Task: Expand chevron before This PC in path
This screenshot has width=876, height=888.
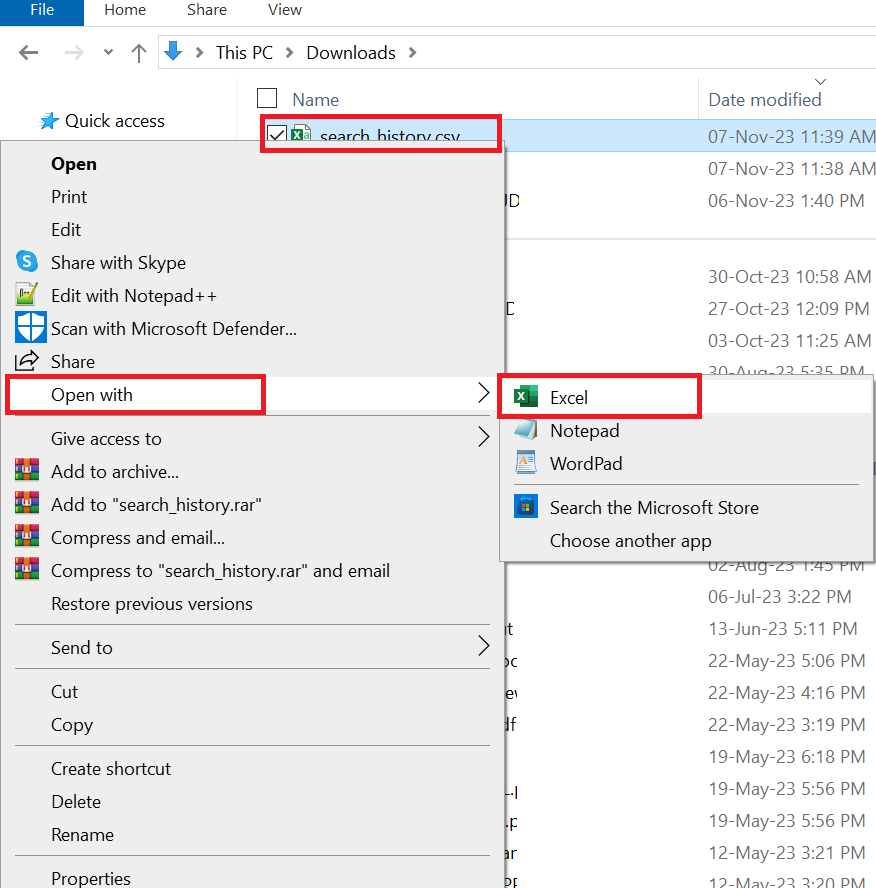Action: (199, 53)
